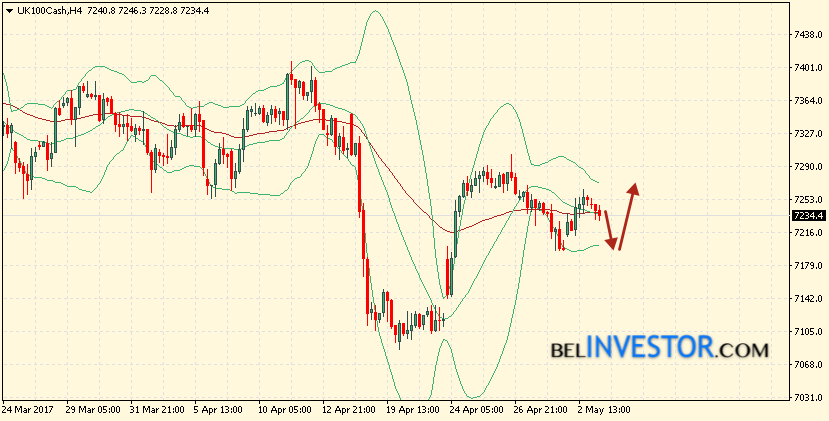The height and width of the screenshot is (421, 829).
Task: Pick the 7401.0 price axis label
Action: (x=808, y=68)
